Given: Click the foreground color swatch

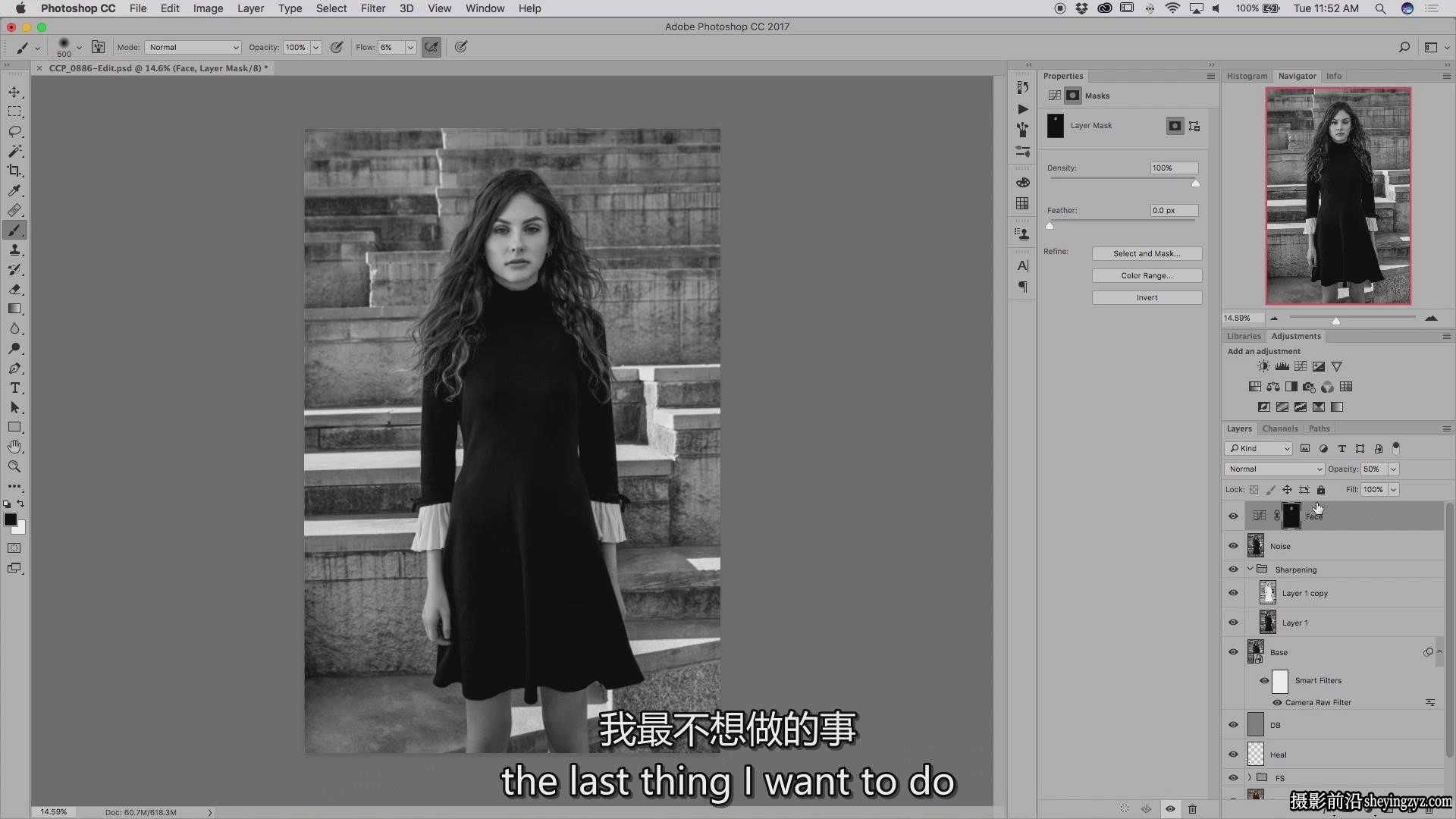Looking at the screenshot, I should [x=11, y=519].
